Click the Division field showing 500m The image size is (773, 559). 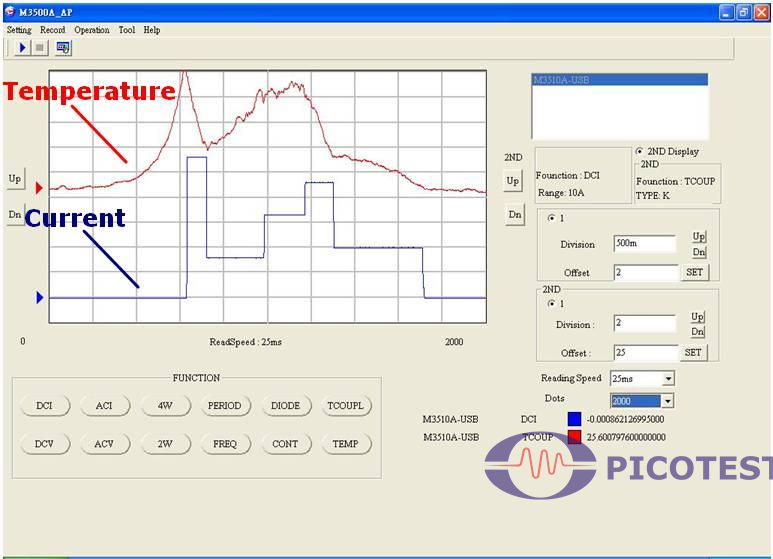point(645,244)
